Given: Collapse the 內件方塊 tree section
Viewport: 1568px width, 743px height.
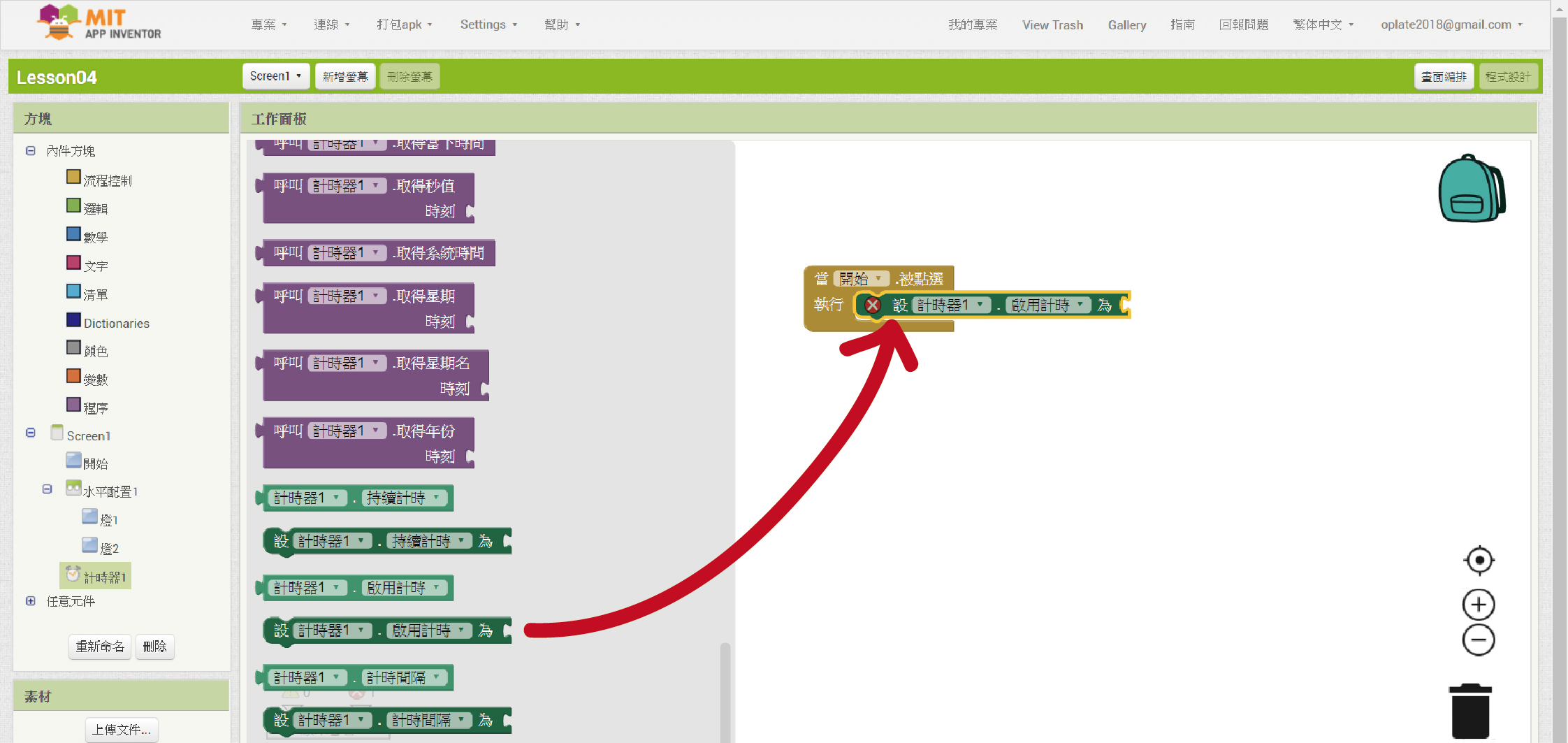Looking at the screenshot, I should tap(31, 151).
